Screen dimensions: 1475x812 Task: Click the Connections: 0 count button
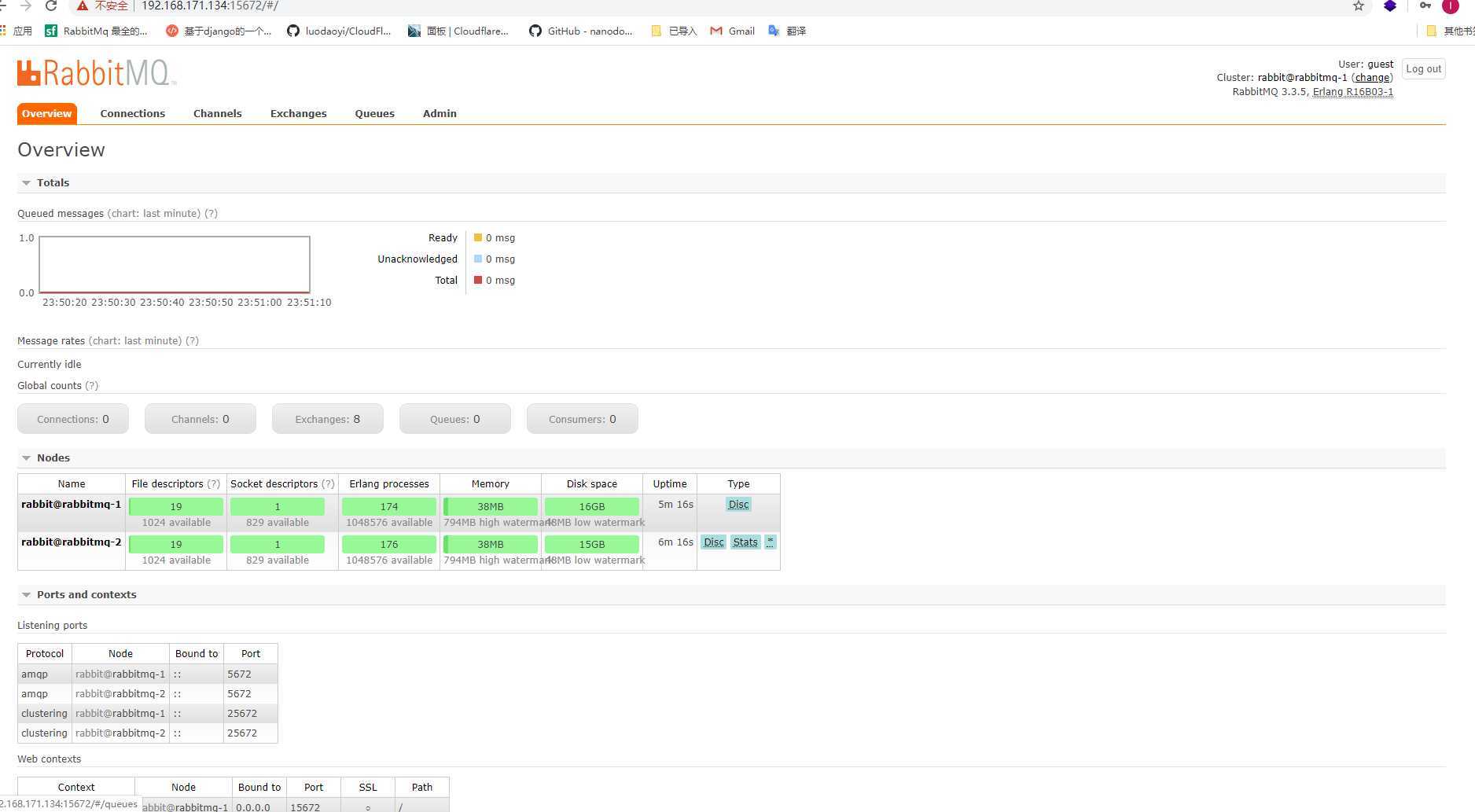pos(73,419)
